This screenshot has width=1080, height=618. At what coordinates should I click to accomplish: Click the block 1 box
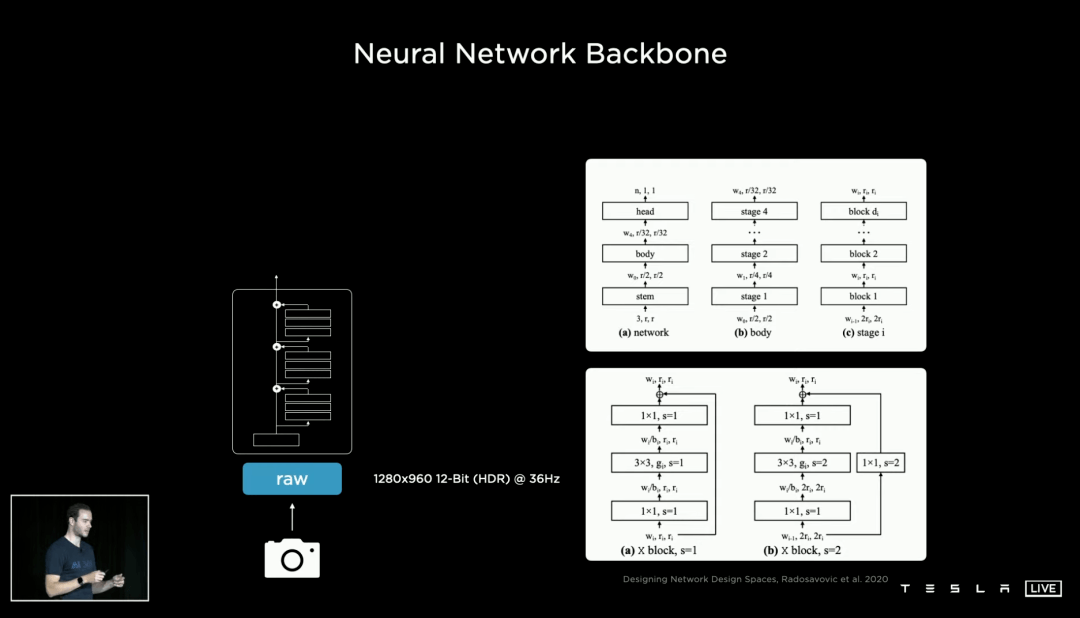(x=863, y=296)
